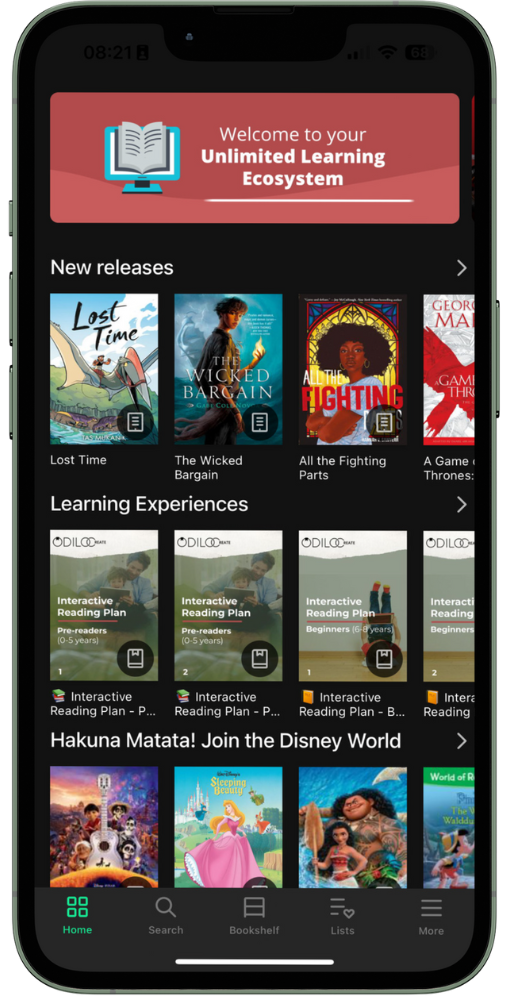Tap the battery indicator in status bar

click(x=420, y=53)
